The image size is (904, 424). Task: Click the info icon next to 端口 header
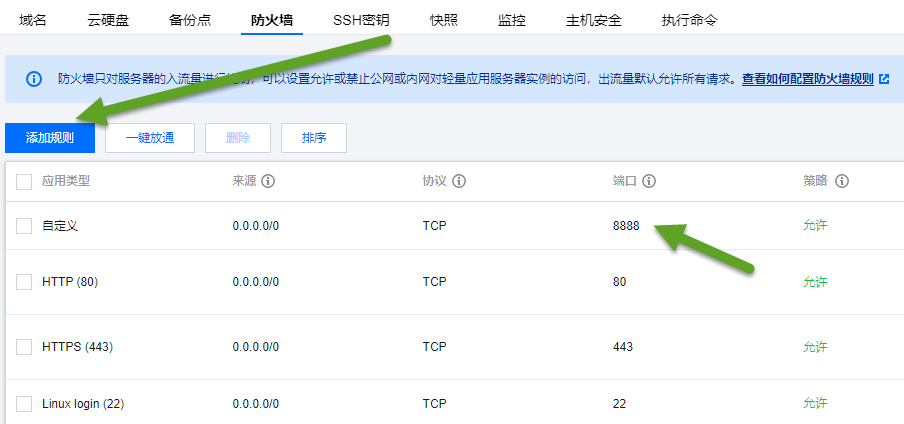pyautogui.click(x=649, y=181)
